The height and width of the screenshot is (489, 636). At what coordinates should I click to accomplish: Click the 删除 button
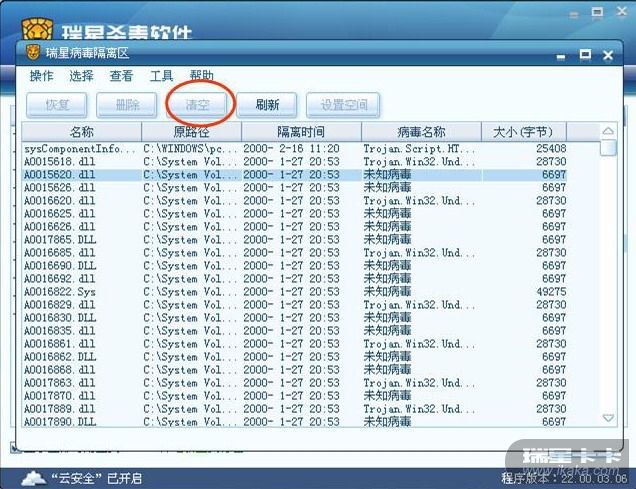tap(127, 105)
